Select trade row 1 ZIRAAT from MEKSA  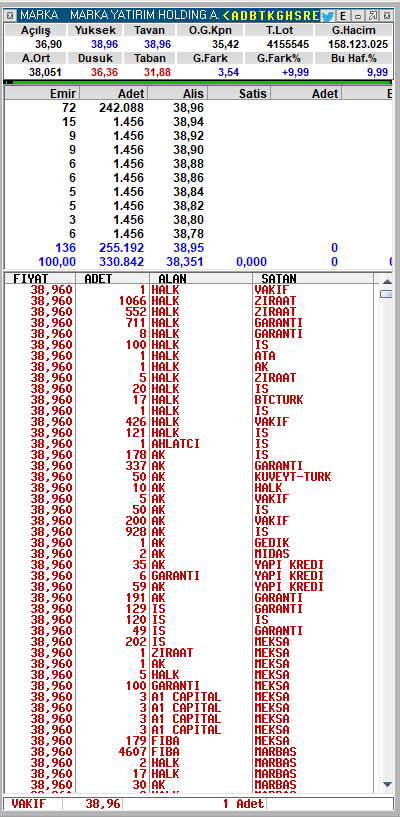coord(190,652)
